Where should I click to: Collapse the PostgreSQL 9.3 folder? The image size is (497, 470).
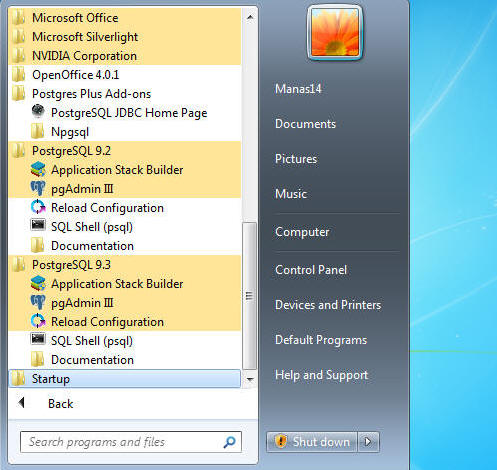(124, 265)
